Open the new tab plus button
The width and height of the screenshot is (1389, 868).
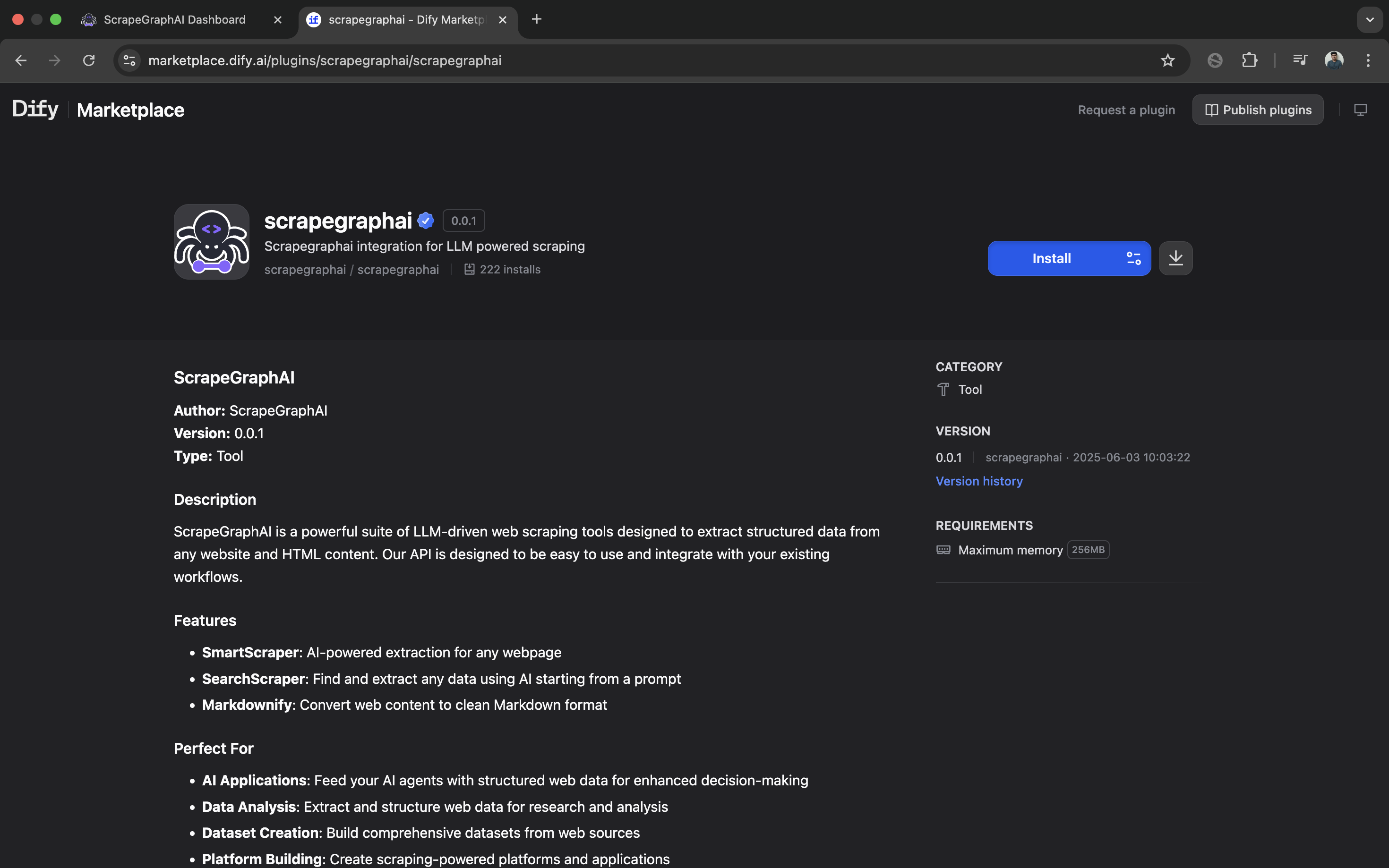[x=536, y=19]
